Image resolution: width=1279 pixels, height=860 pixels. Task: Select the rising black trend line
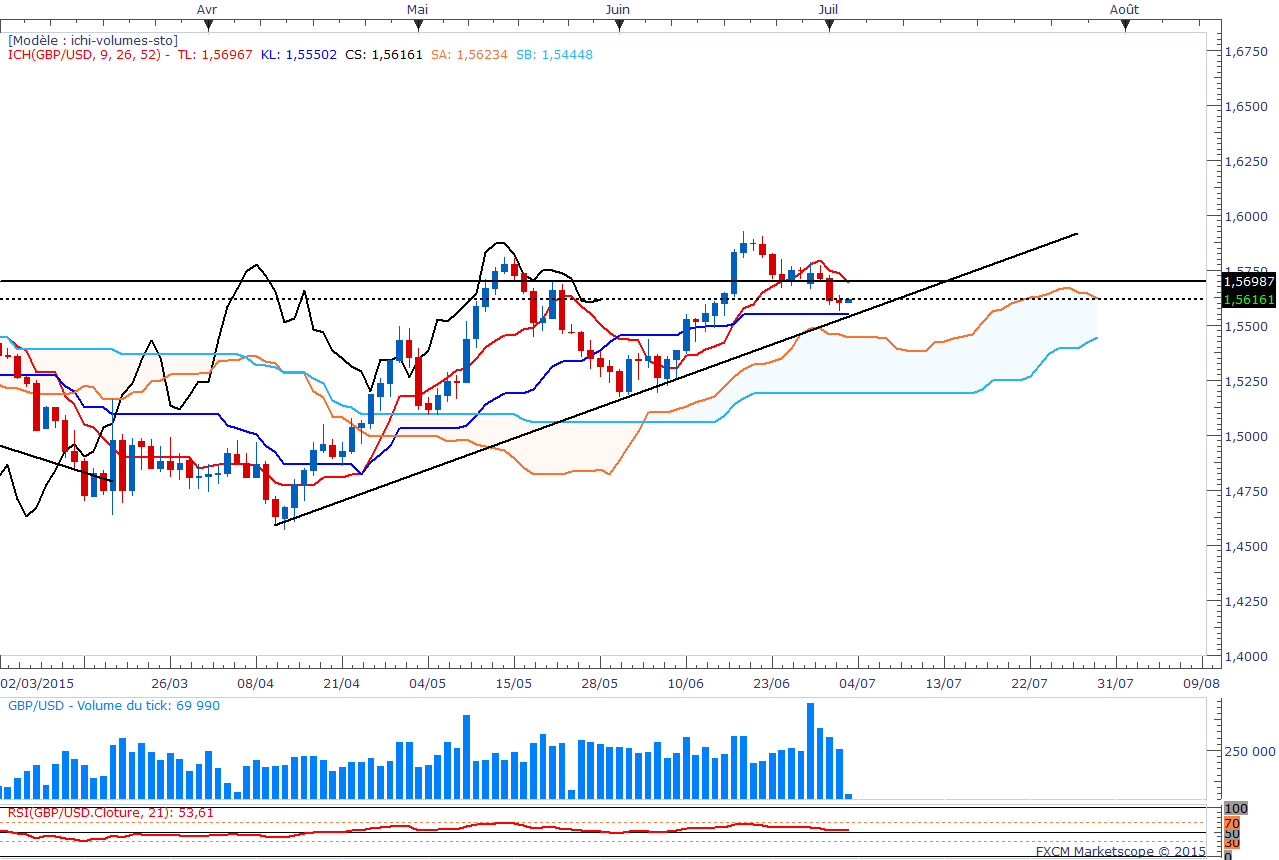click(676, 379)
